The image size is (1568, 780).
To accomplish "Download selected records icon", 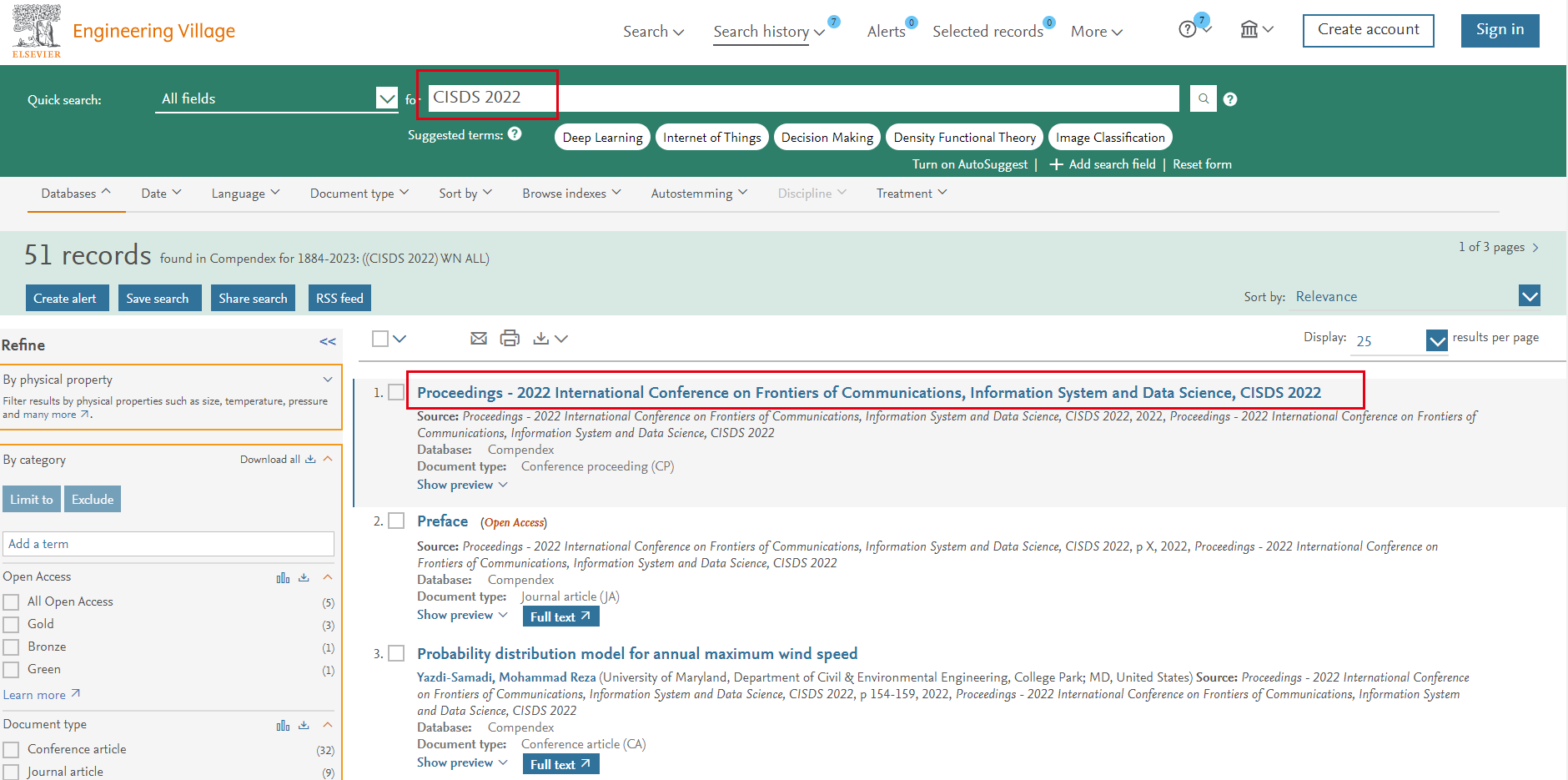I will [541, 338].
